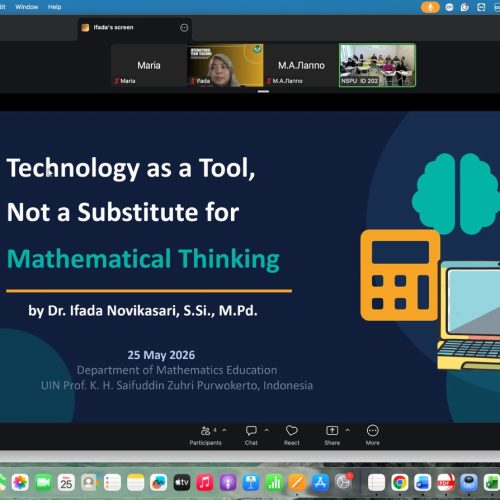The width and height of the screenshot is (500, 500).
Task: Click the teal brain graphic on the slide
Action: coord(456,193)
